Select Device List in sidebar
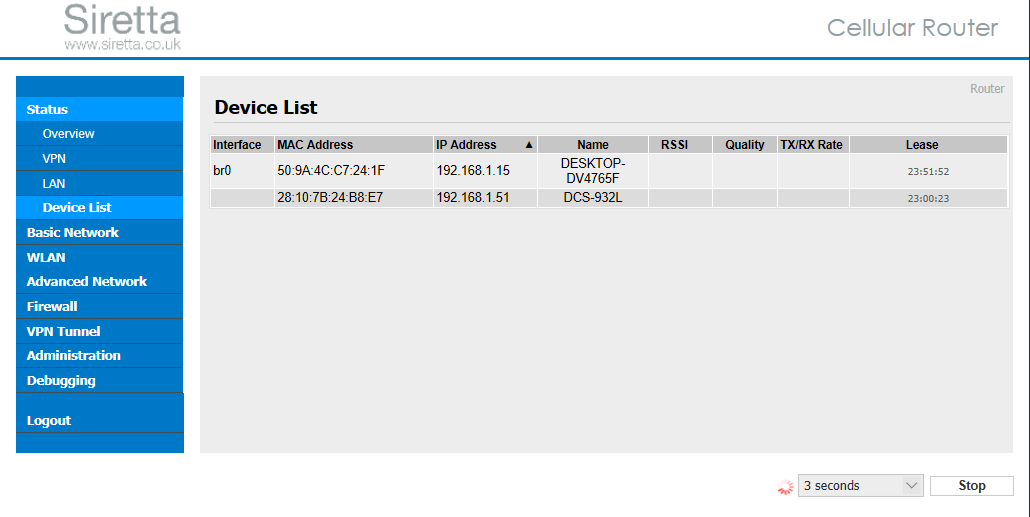Screen dimensions: 1030x517 (x=99, y=208)
